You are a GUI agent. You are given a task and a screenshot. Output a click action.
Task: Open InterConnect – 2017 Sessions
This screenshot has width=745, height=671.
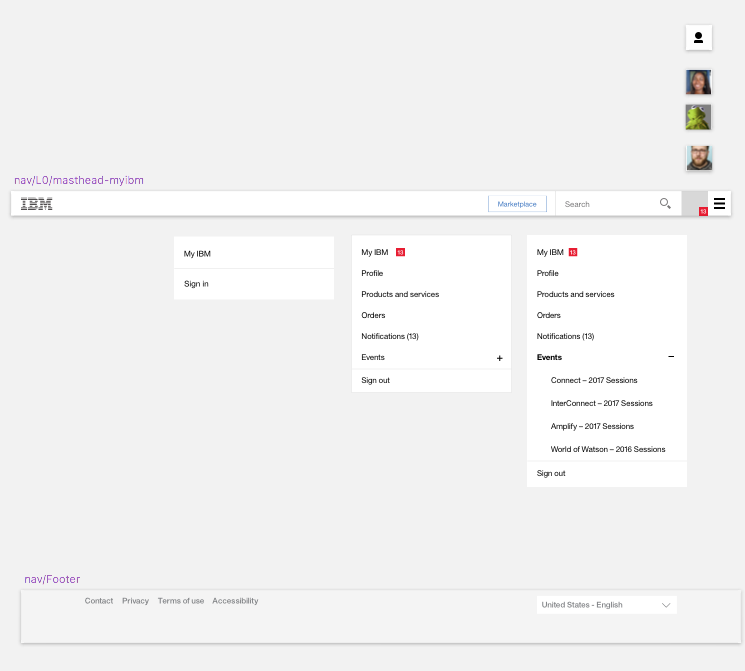click(602, 403)
